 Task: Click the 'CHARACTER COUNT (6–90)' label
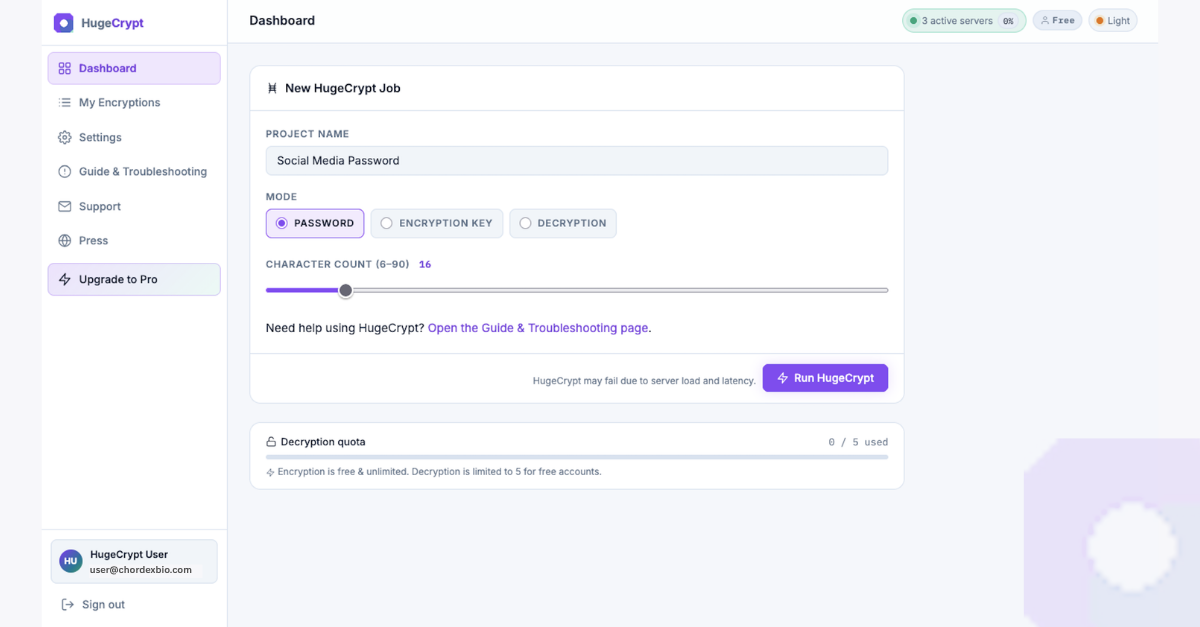[338, 264]
